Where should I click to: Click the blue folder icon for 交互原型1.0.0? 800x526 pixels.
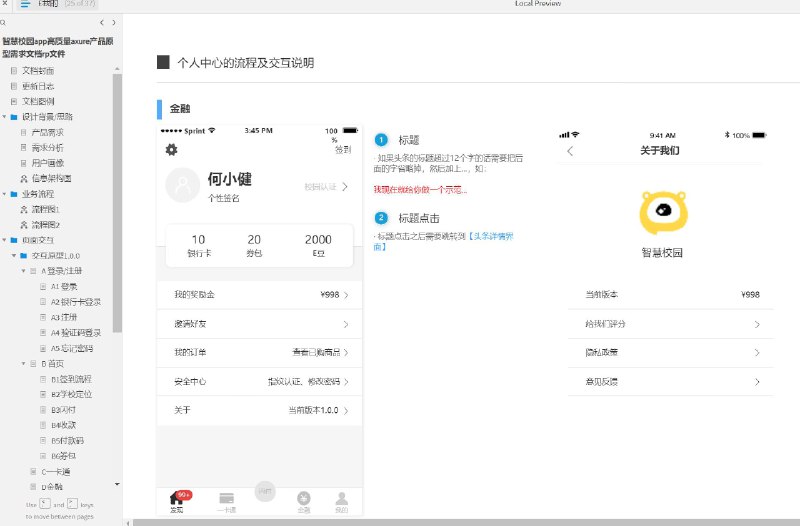click(x=23, y=256)
